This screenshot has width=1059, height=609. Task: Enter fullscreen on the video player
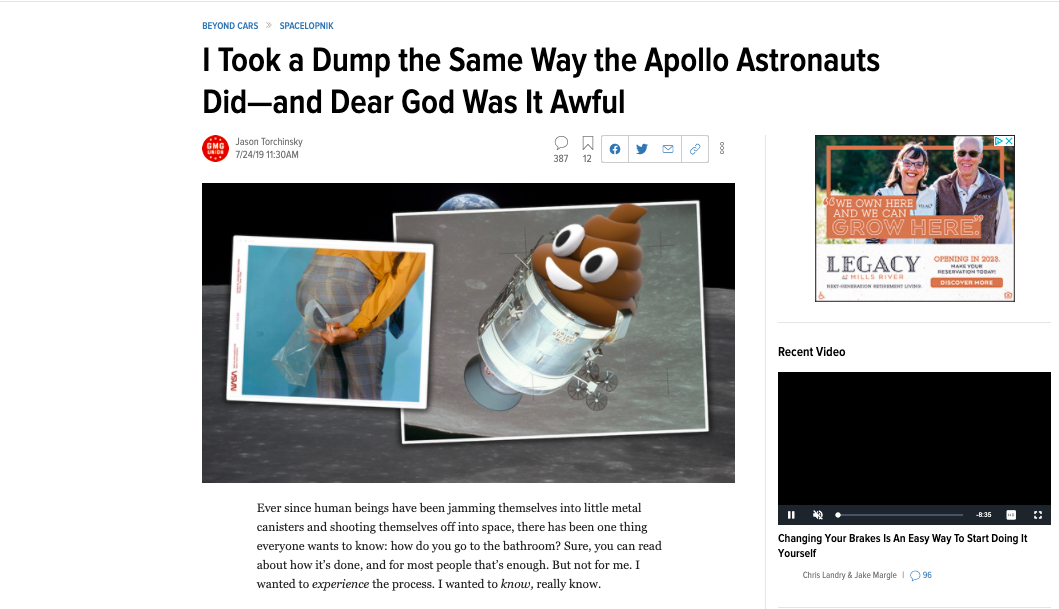1038,515
